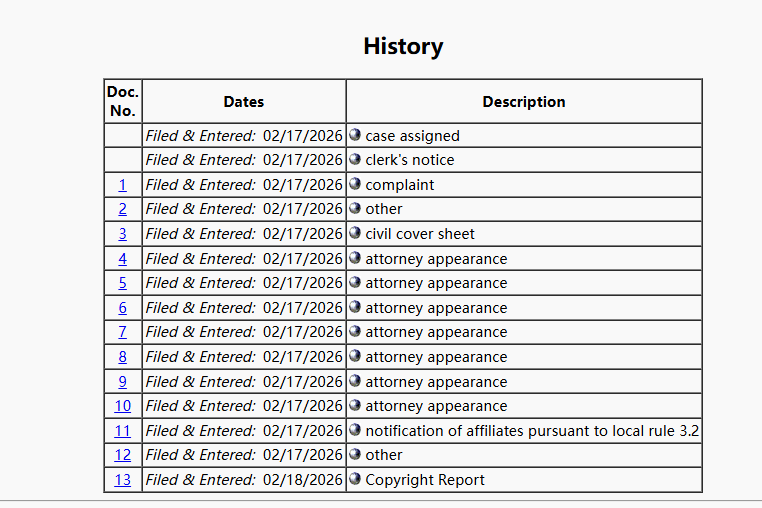Open document number 11 link
Image resolution: width=762 pixels, height=508 pixels.
(x=123, y=431)
